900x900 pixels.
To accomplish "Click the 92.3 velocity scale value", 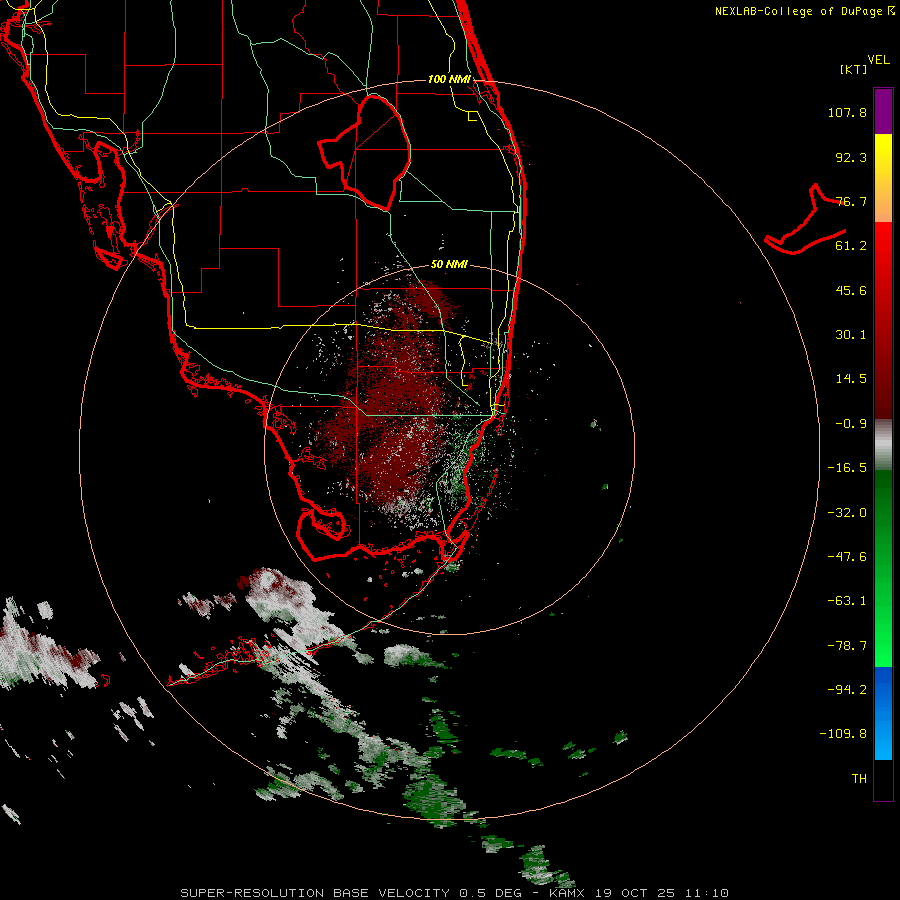I will 851,157.
